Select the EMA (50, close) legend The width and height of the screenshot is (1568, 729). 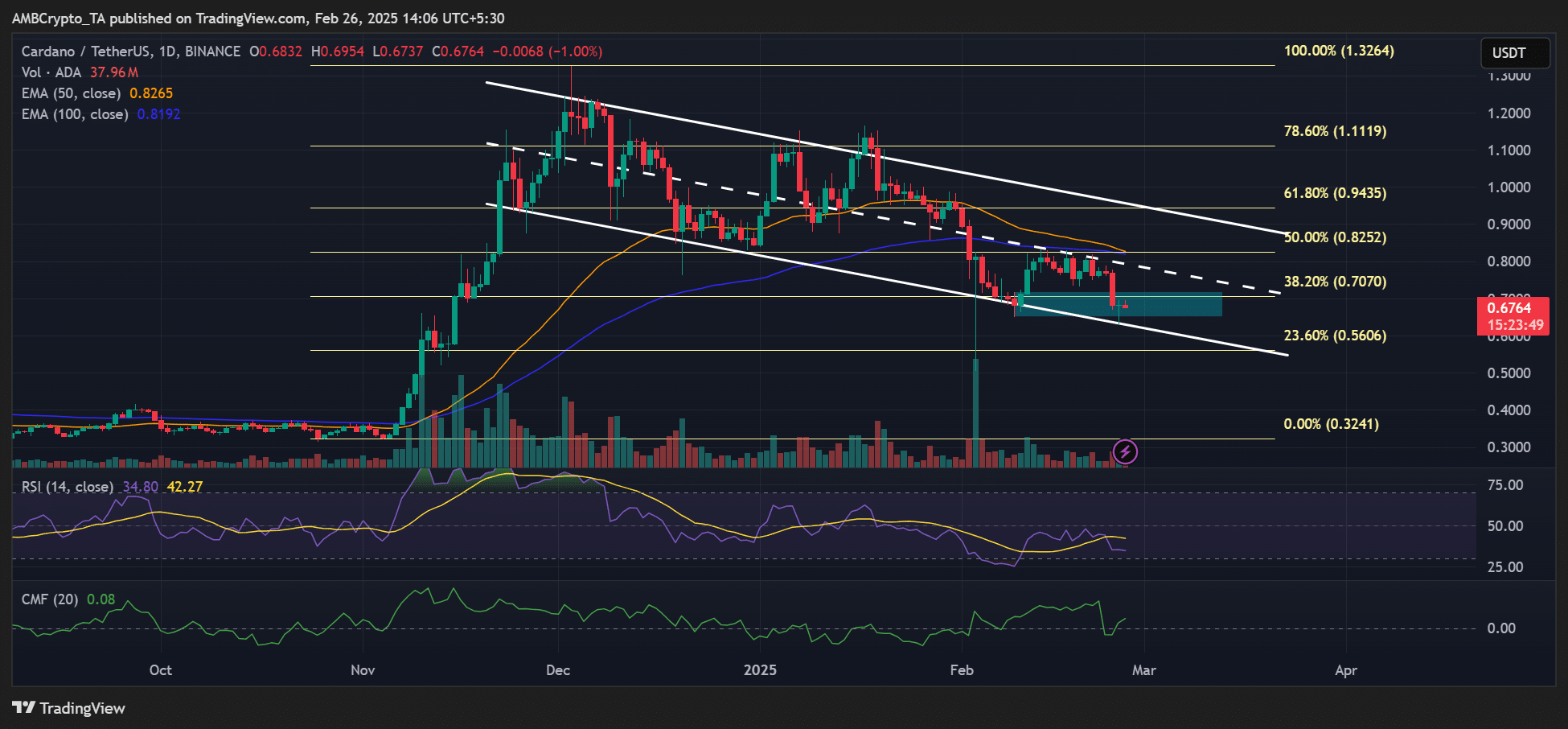pyautogui.click(x=71, y=93)
